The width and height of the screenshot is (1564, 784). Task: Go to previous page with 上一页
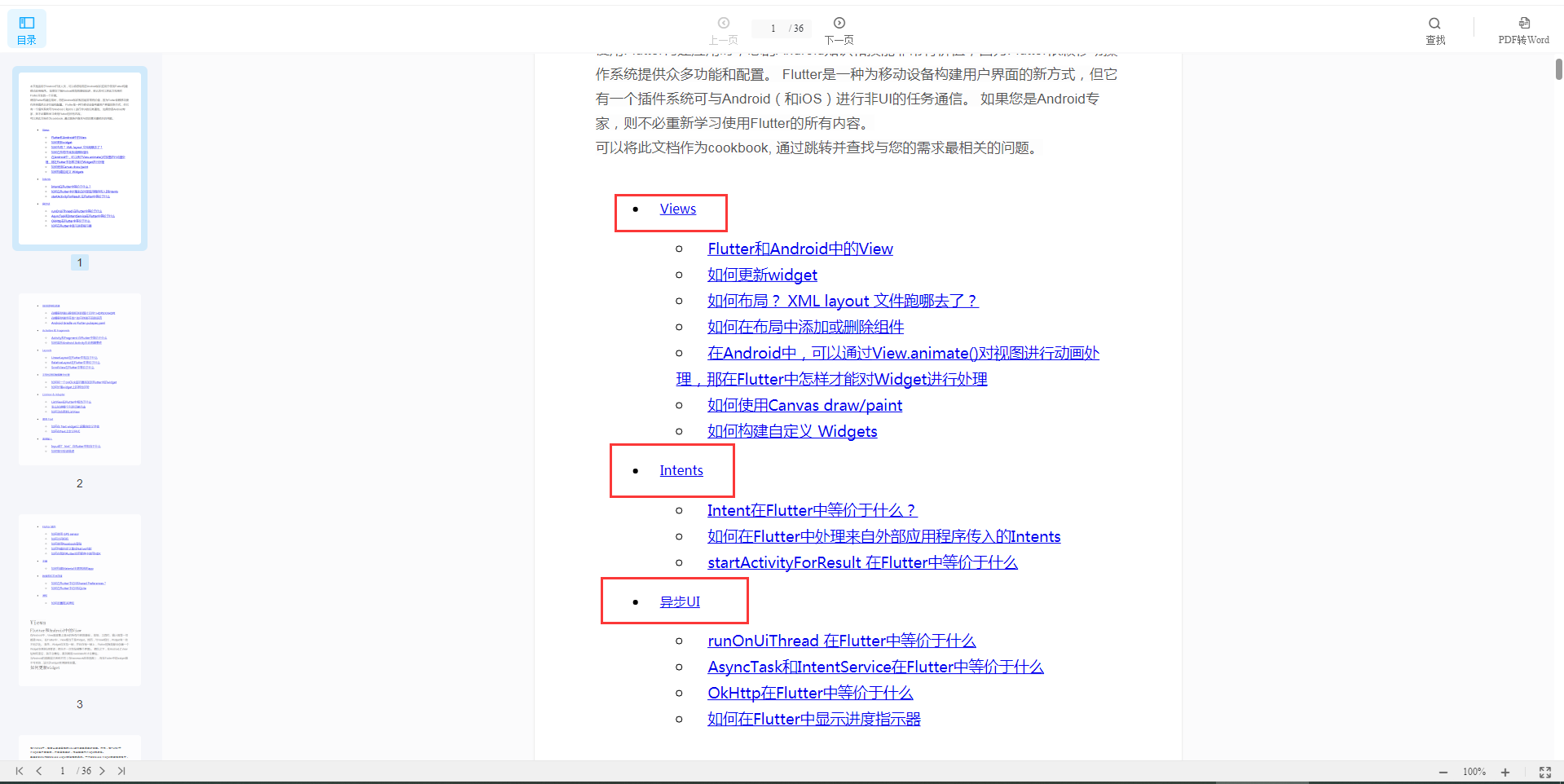coord(723,31)
